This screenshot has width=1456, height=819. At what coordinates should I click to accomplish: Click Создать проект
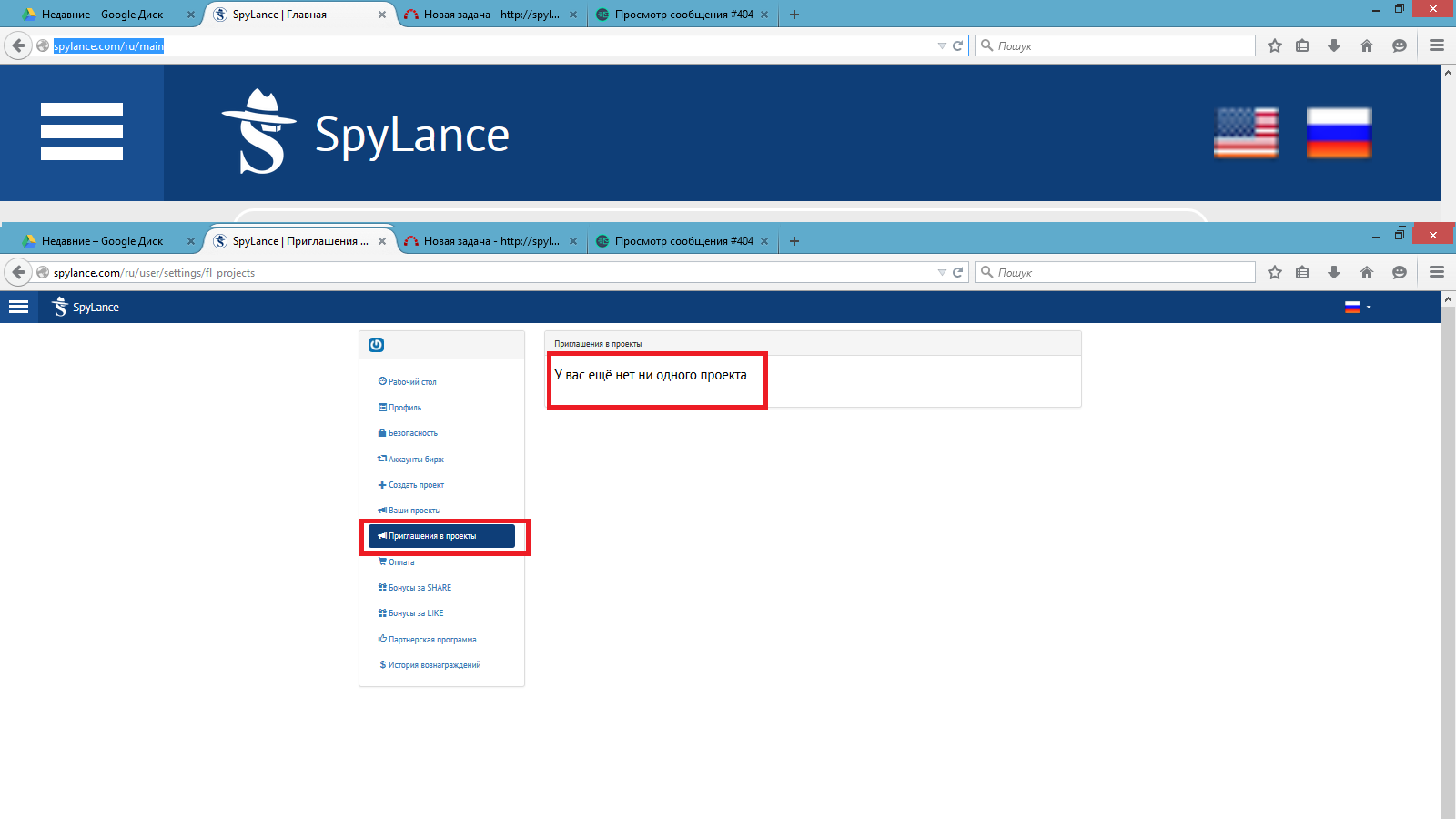(416, 485)
